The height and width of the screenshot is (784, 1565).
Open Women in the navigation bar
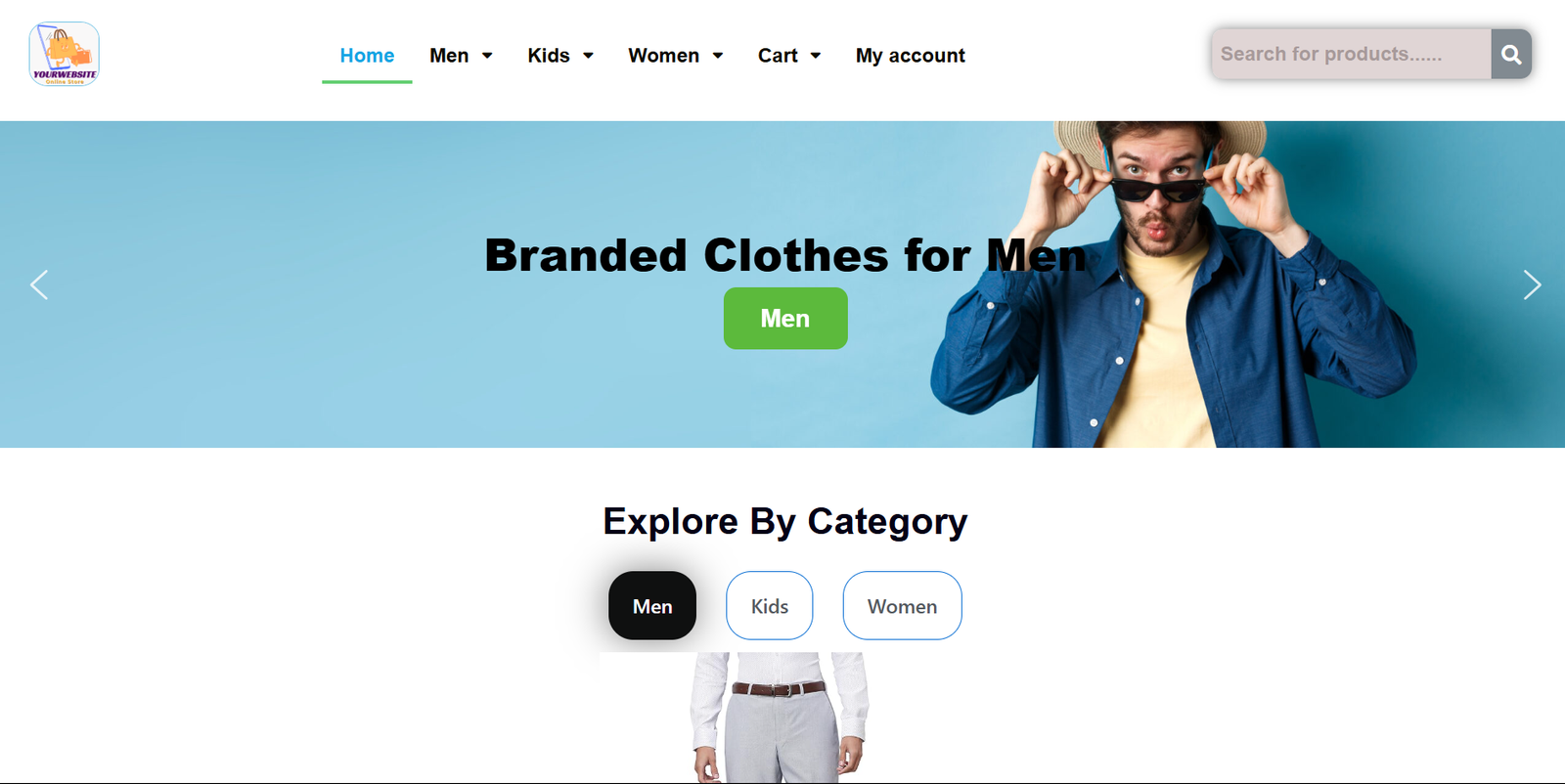tap(663, 56)
